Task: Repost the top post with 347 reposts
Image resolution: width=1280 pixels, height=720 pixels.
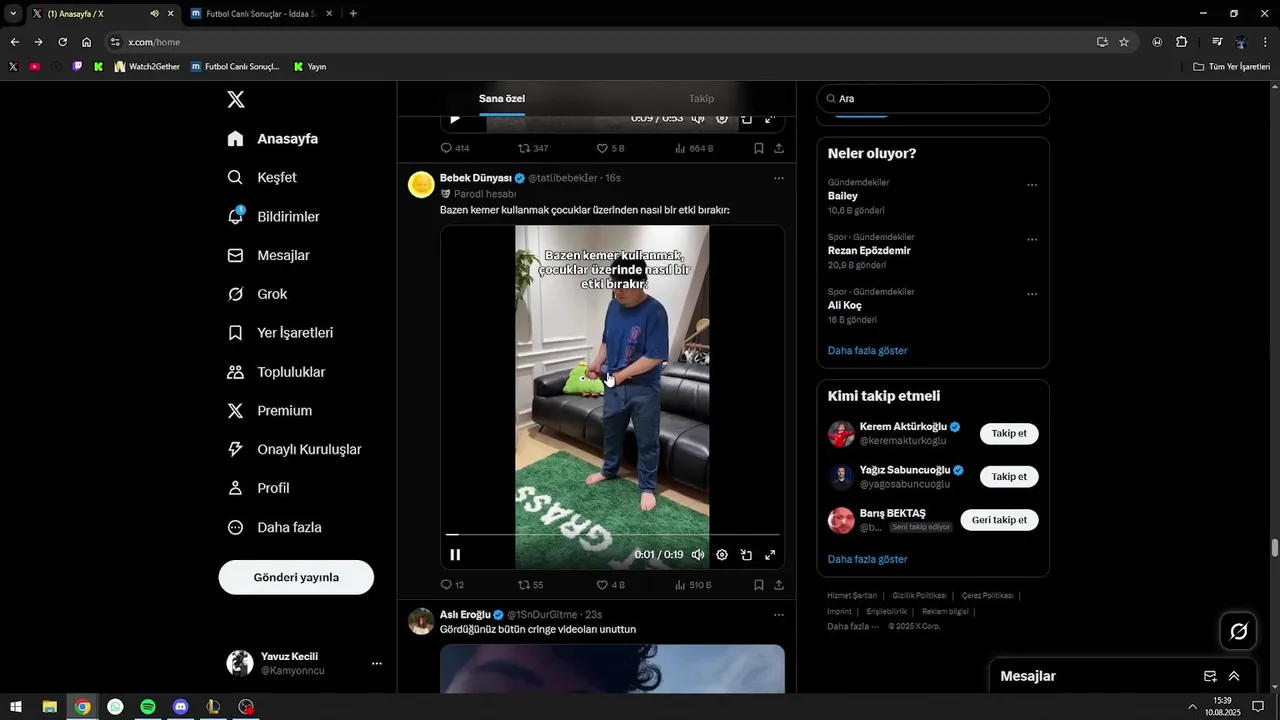Action: [x=533, y=148]
